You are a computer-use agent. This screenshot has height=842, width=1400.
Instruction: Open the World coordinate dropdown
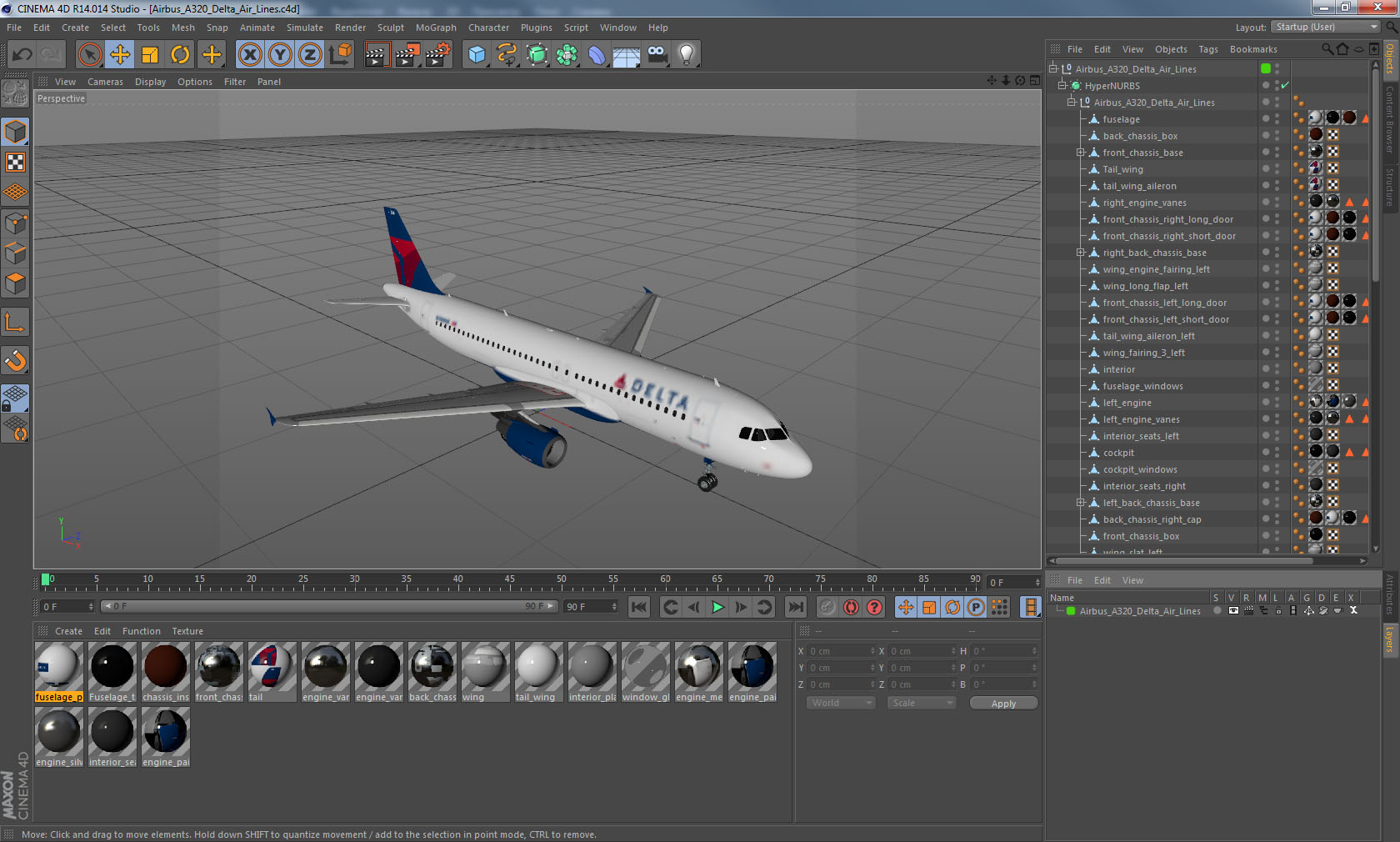click(841, 703)
